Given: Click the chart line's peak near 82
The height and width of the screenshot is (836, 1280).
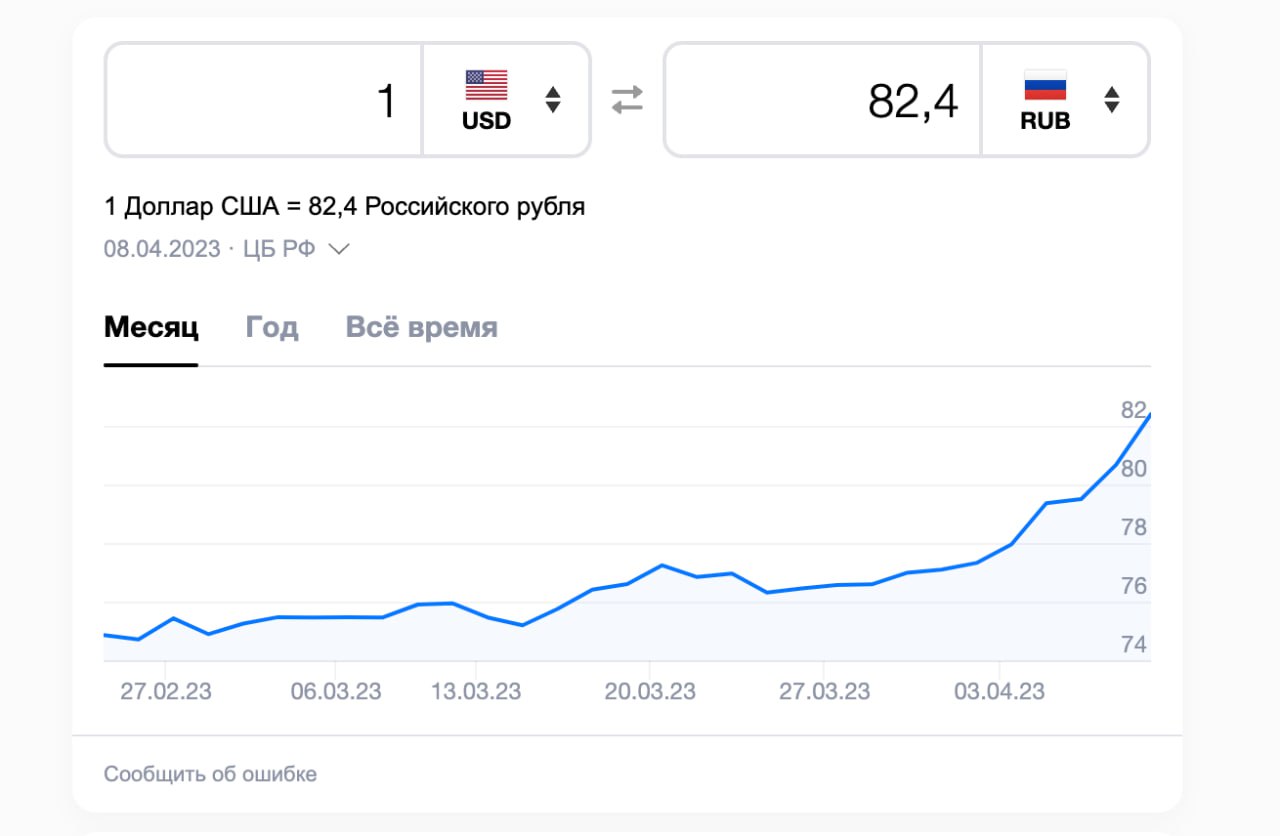Looking at the screenshot, I should tap(1149, 415).
